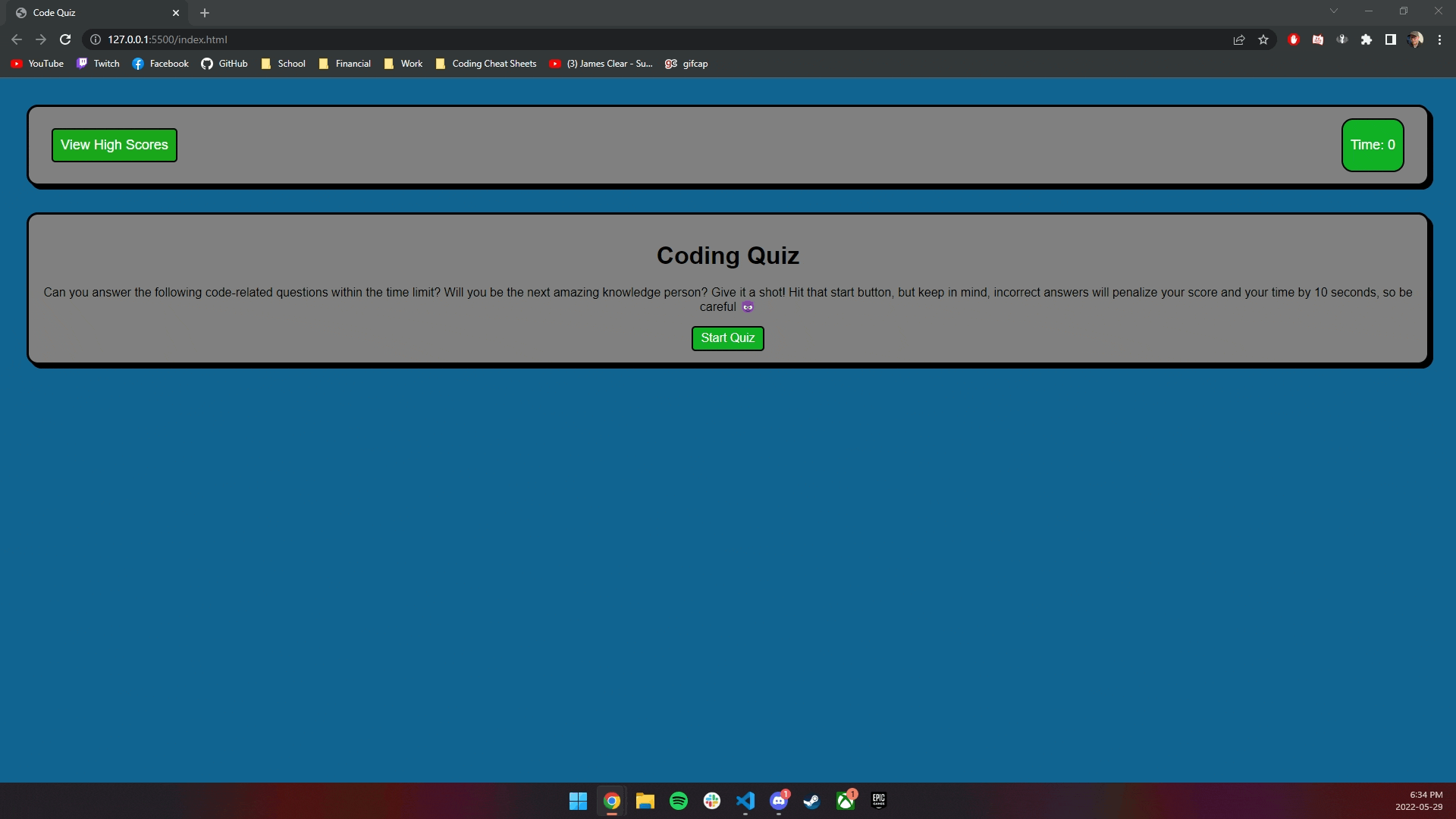Viewport: 1456px width, 819px height.
Task: Click the site information icon
Action: pos(96,39)
